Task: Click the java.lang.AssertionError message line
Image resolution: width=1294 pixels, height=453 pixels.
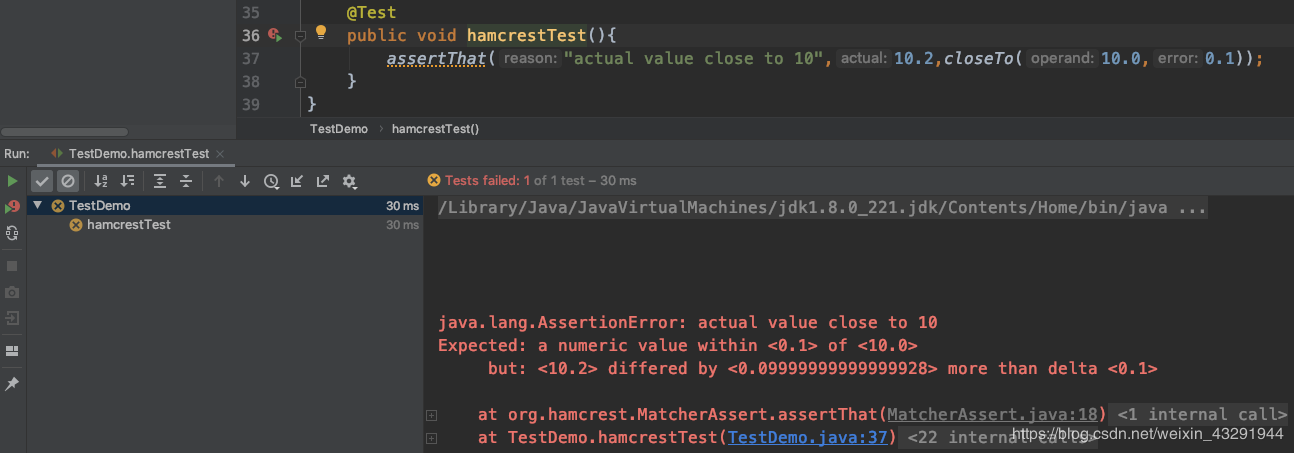Action: point(688,323)
